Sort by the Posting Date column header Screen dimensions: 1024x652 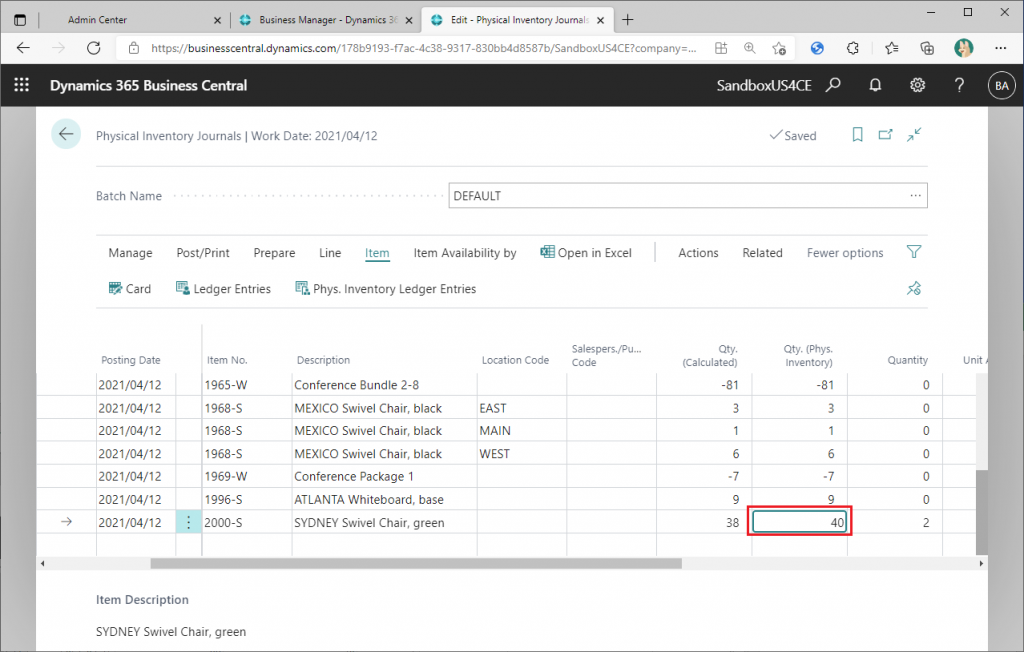pos(131,360)
